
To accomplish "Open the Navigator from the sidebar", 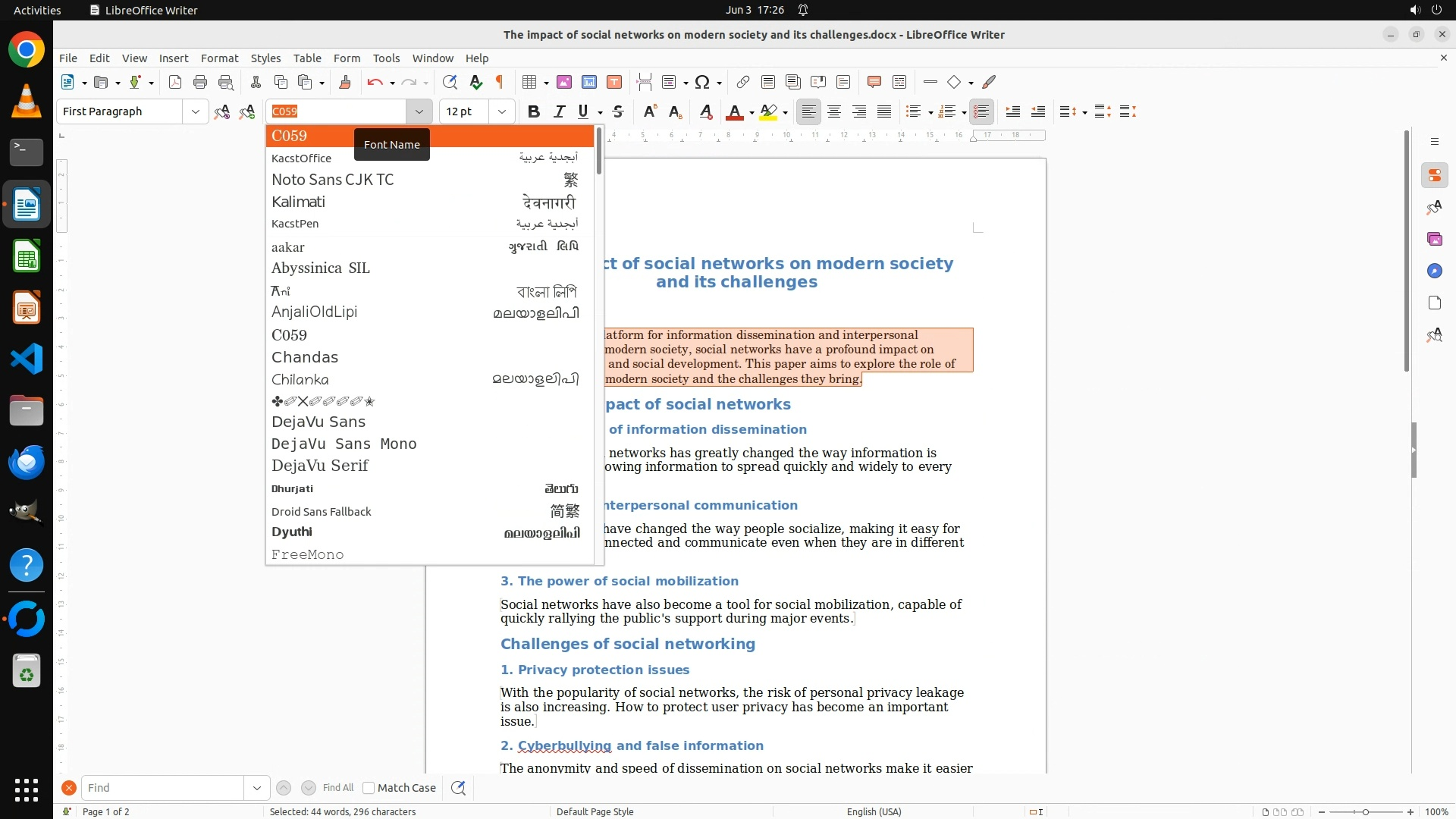I will point(1434,271).
